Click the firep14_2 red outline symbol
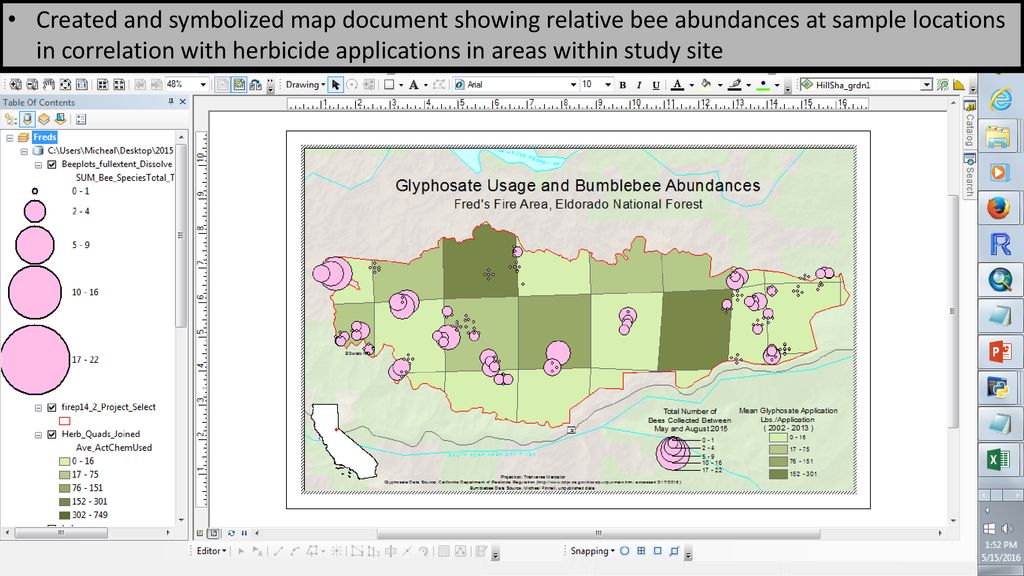 65,421
